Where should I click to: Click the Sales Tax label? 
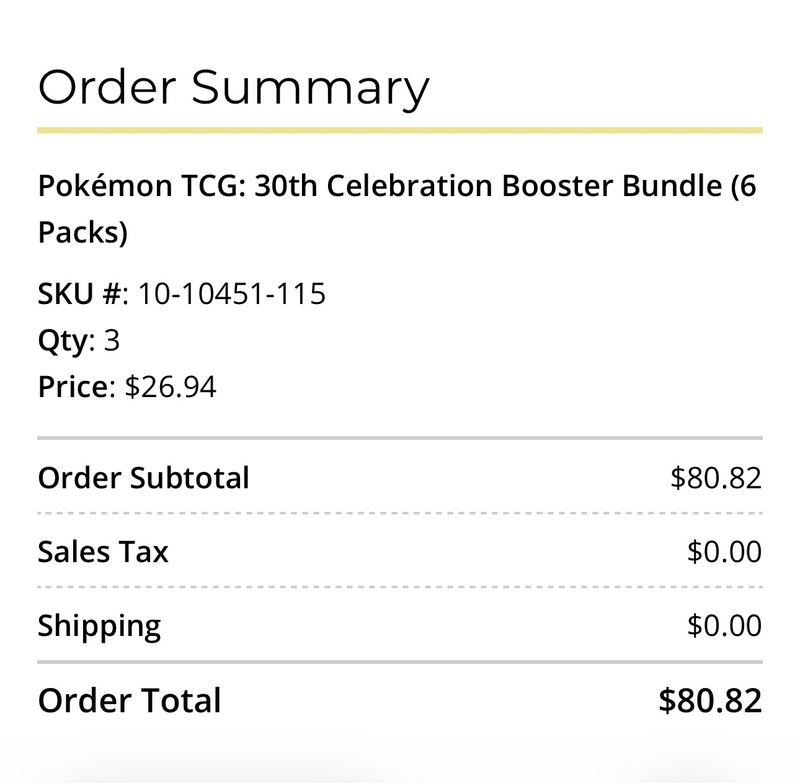pyautogui.click(x=103, y=552)
